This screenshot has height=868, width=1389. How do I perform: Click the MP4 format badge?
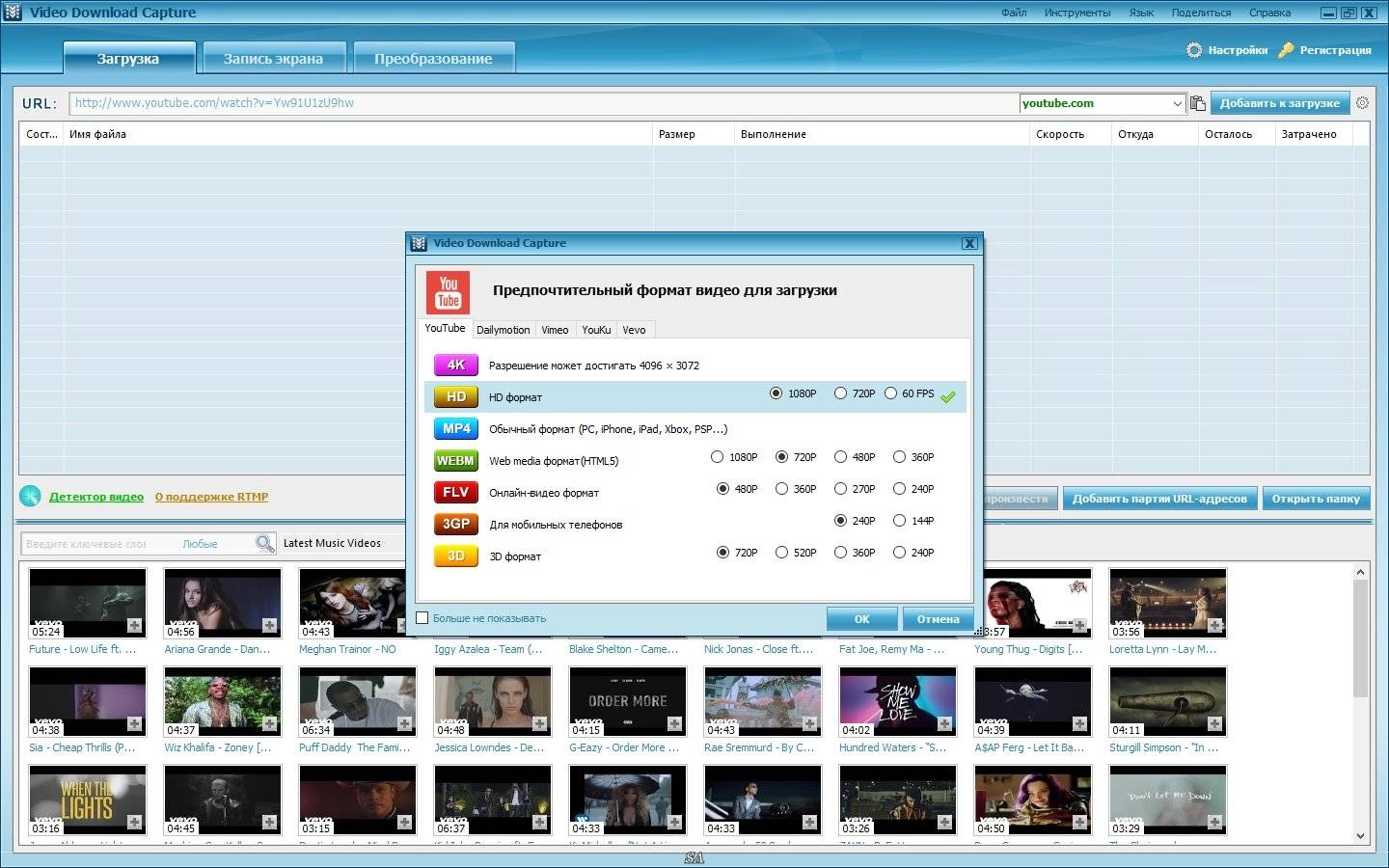point(456,428)
